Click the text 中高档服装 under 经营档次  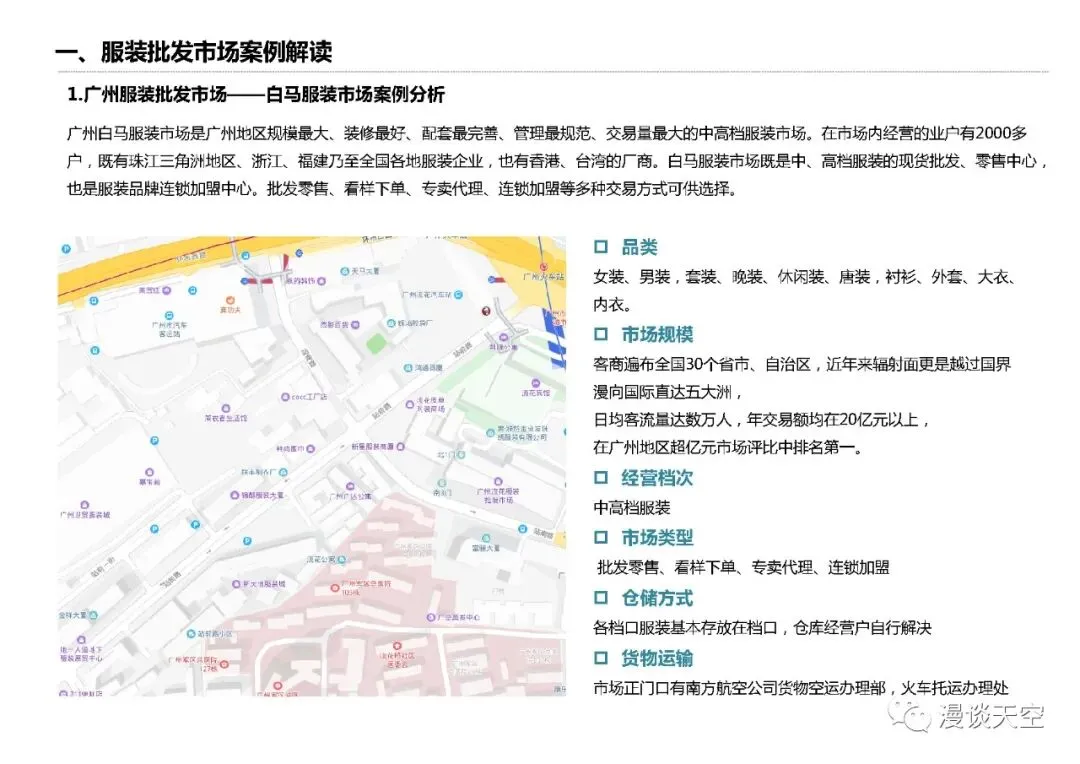click(632, 508)
